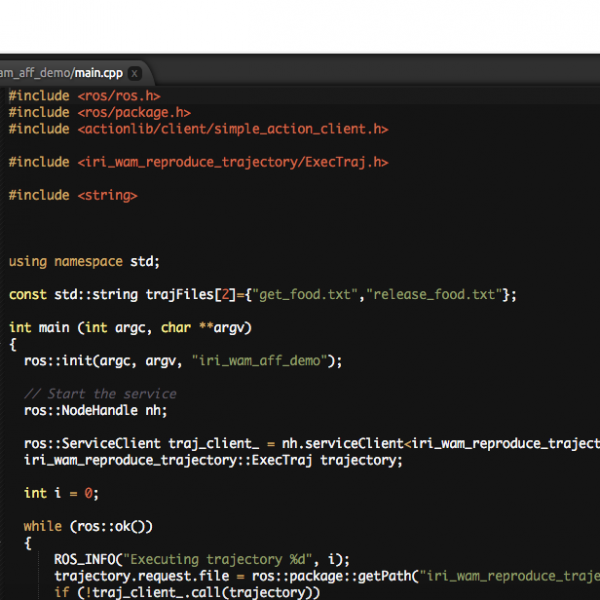Click the "Executing trajectory %d" string
The width and height of the screenshot is (600, 600).
pos(218,560)
